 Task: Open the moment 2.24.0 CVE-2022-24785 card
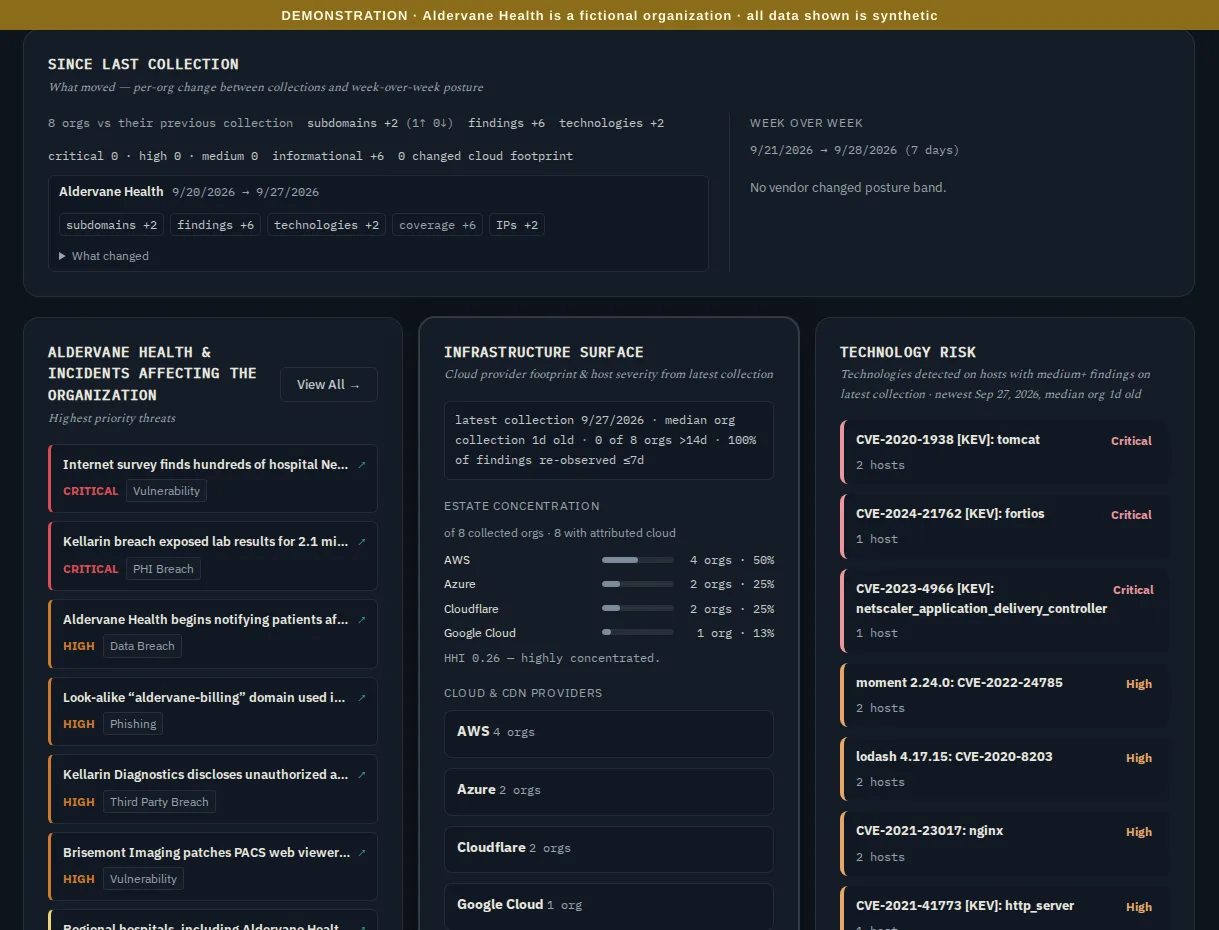[x=1005, y=695]
